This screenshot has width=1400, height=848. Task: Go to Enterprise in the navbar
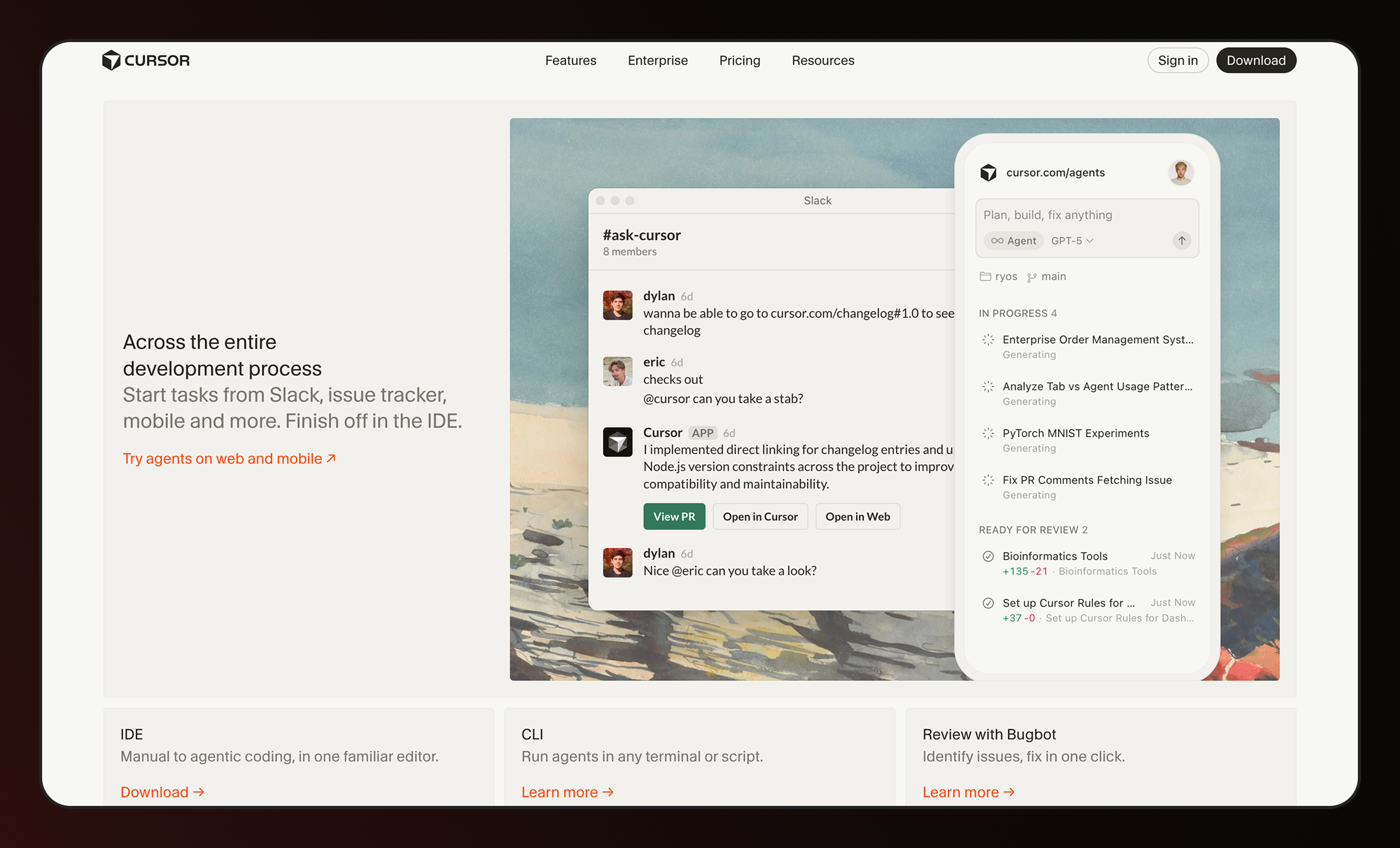(657, 60)
